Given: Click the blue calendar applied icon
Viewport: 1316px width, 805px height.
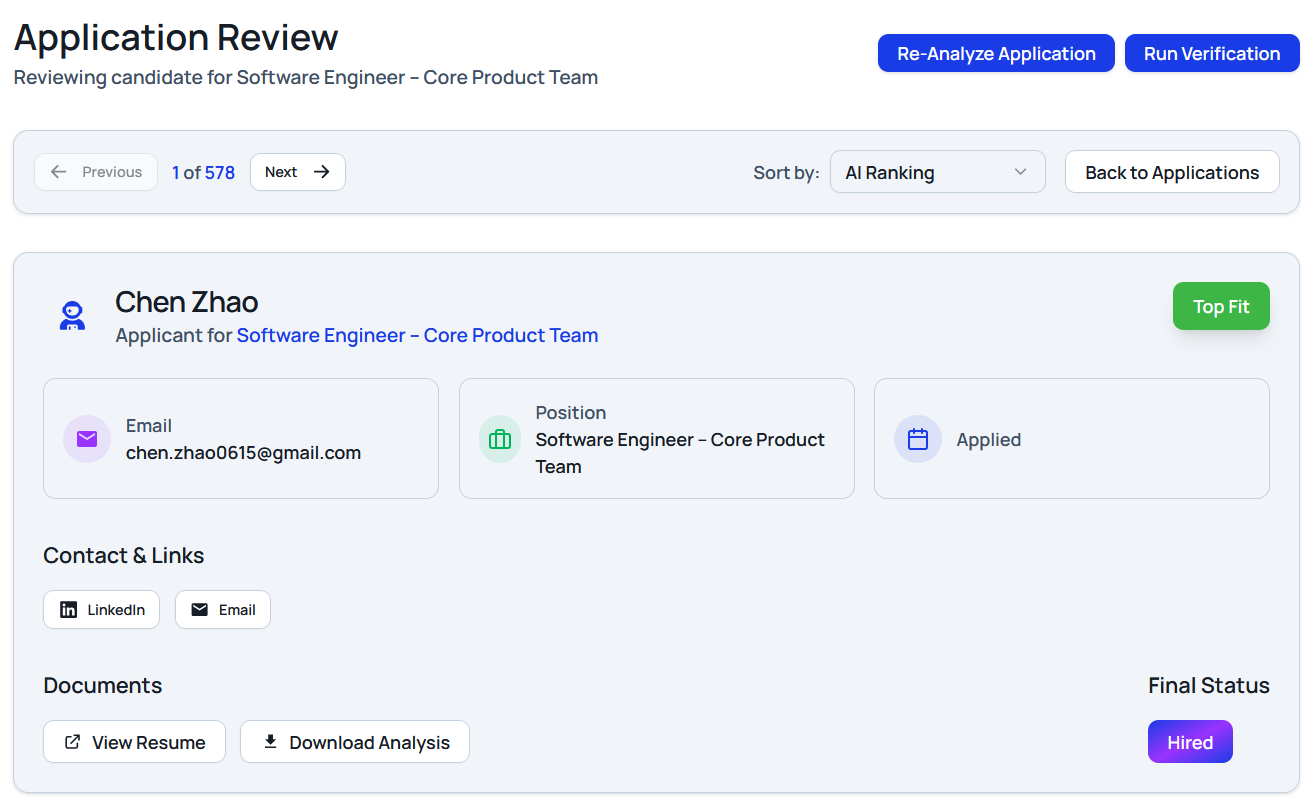Looking at the screenshot, I should click(918, 439).
